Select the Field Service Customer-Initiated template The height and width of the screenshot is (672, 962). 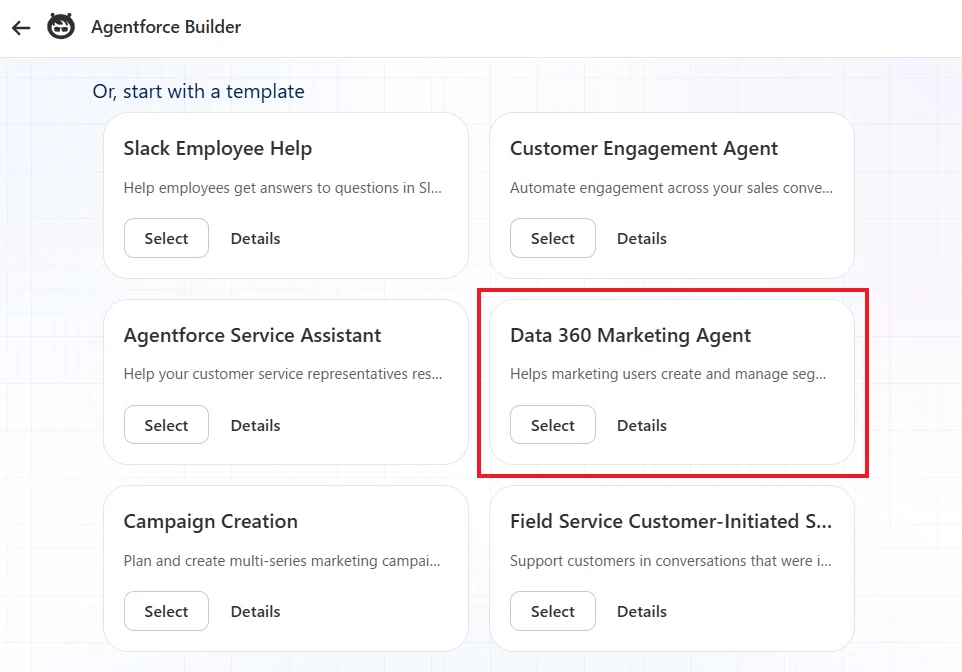point(553,611)
